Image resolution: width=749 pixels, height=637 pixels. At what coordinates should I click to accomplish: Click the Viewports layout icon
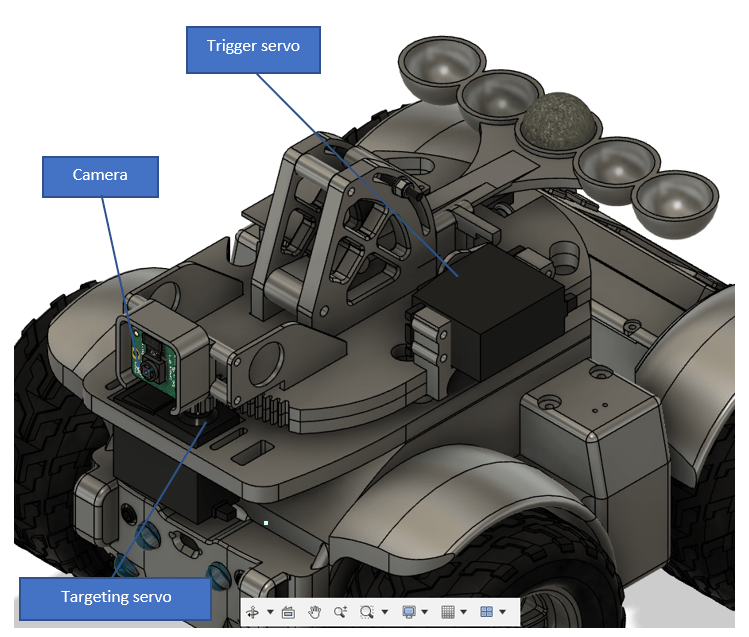tap(486, 612)
